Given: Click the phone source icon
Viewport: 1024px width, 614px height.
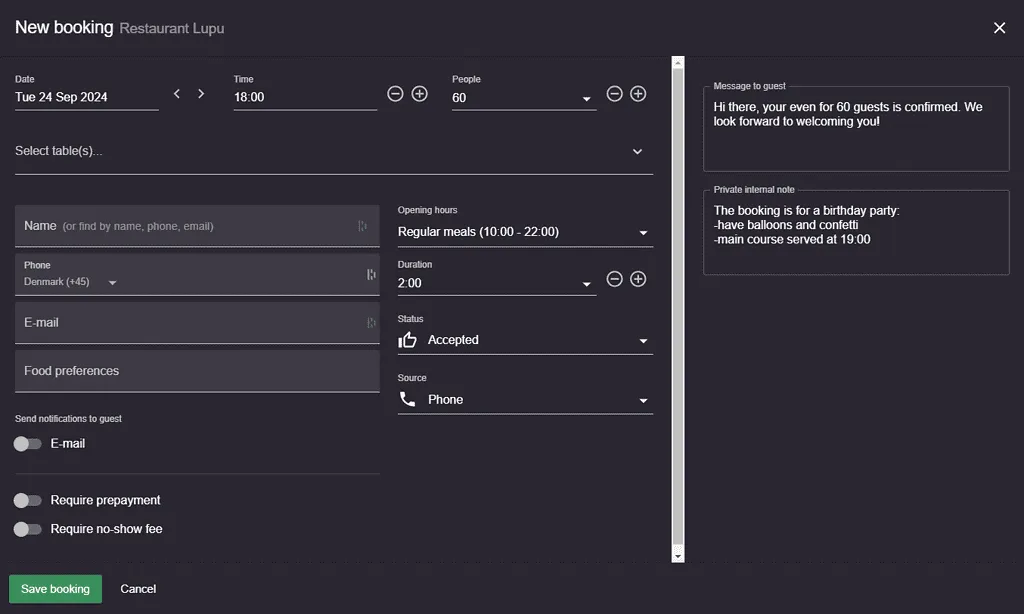Looking at the screenshot, I should [408, 399].
